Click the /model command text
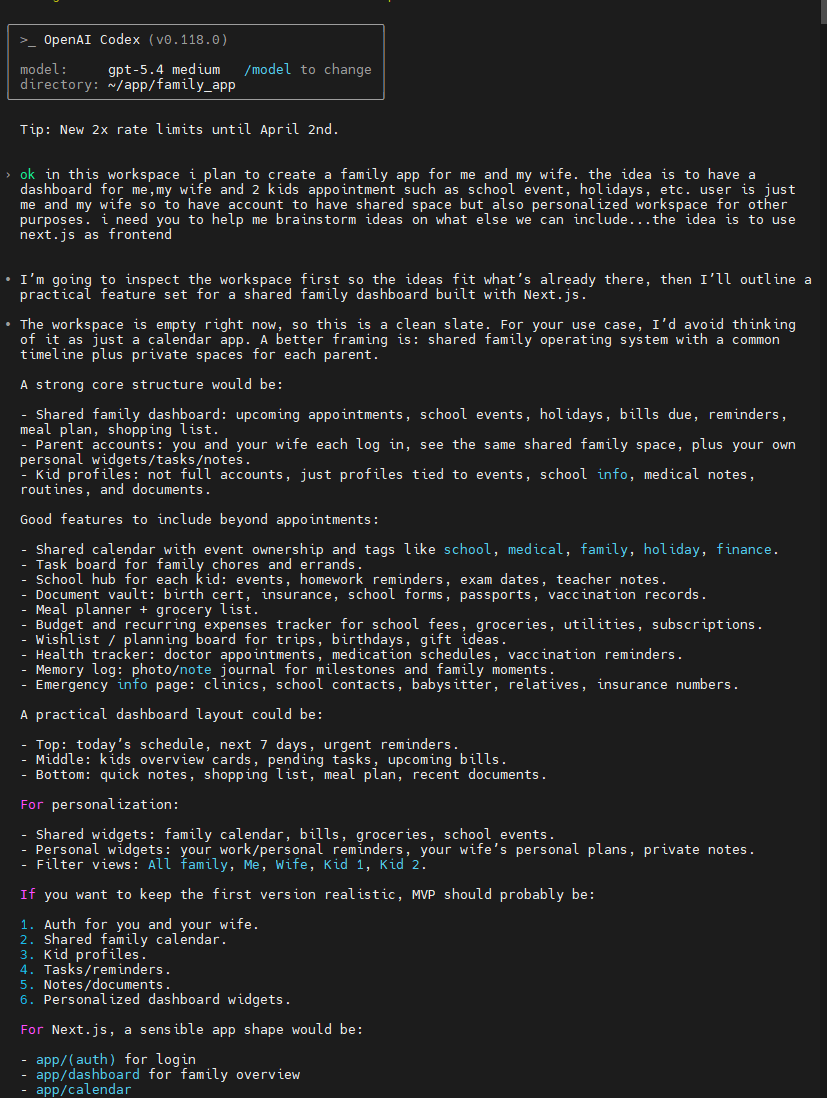The height and width of the screenshot is (1098, 827). click(268, 70)
